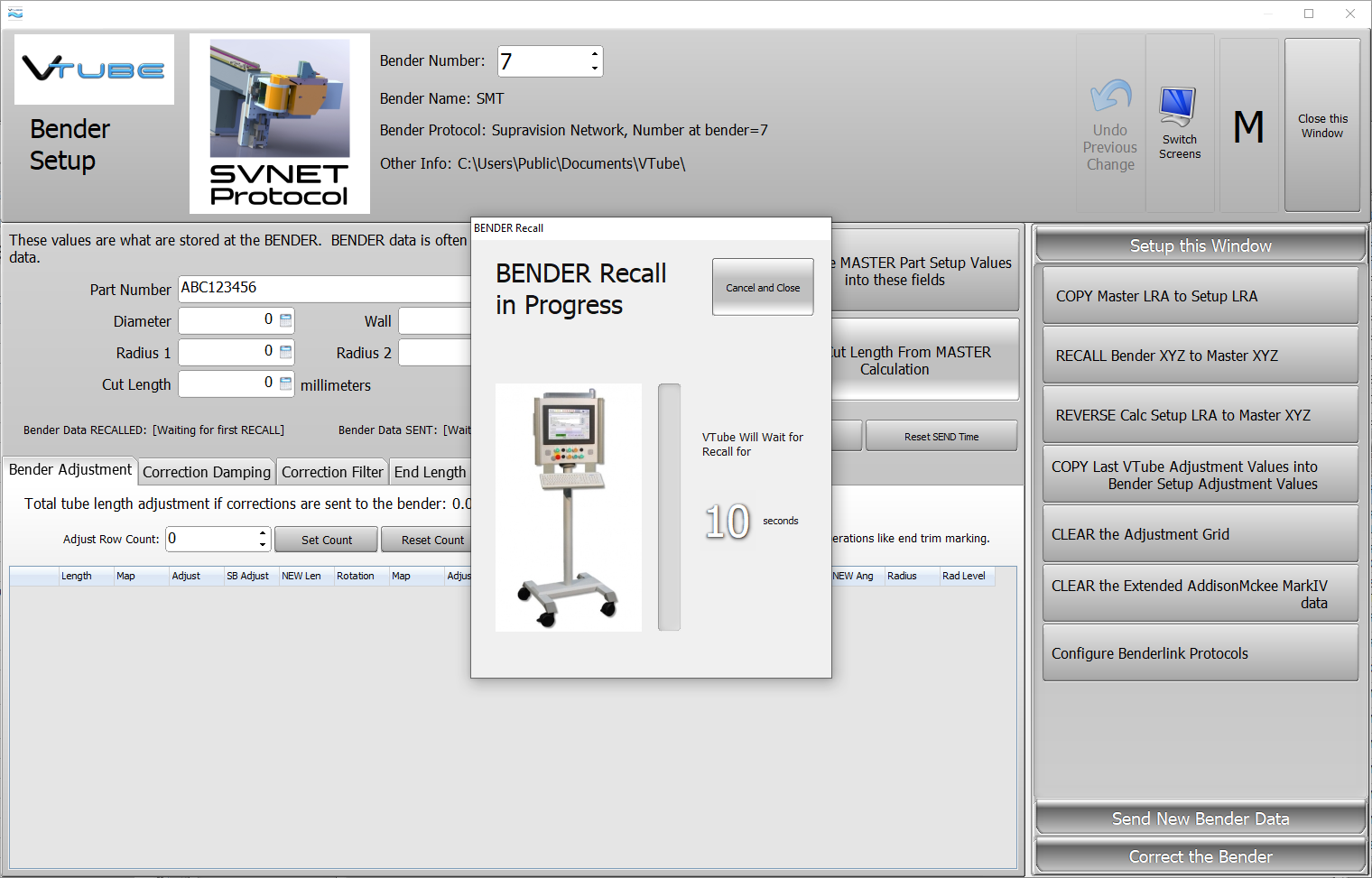Viewport: 1372px width, 878px height.
Task: Open calculator icon in Cut Length field
Action: coord(285,384)
